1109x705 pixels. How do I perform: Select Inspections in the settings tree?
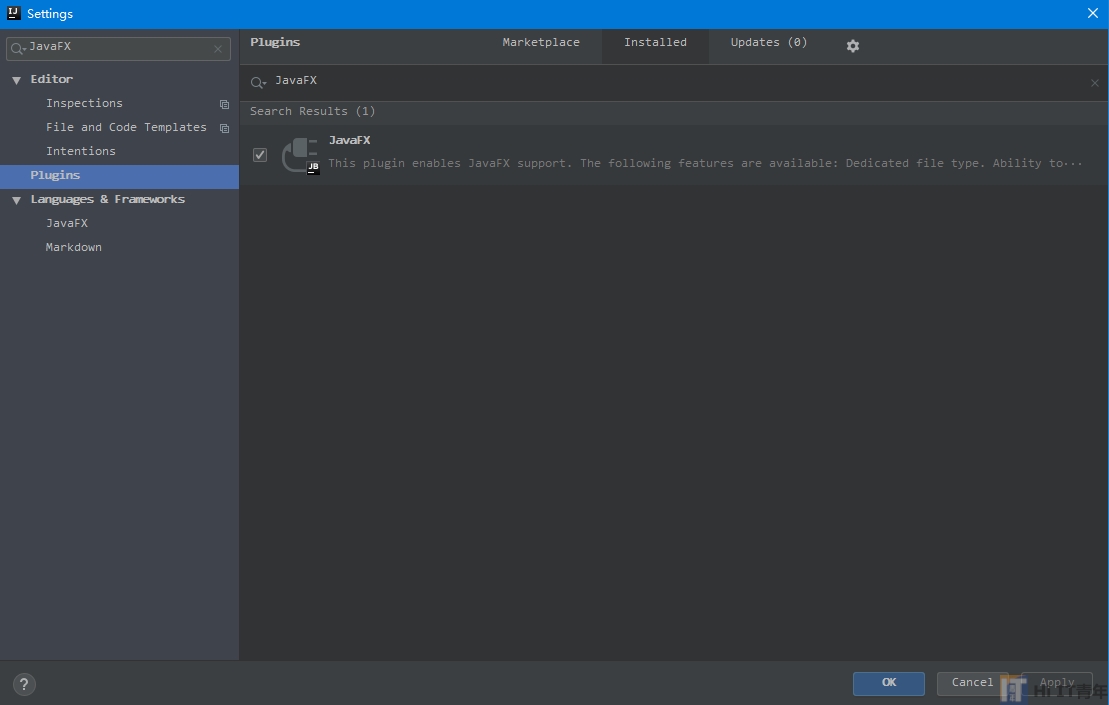(x=84, y=103)
